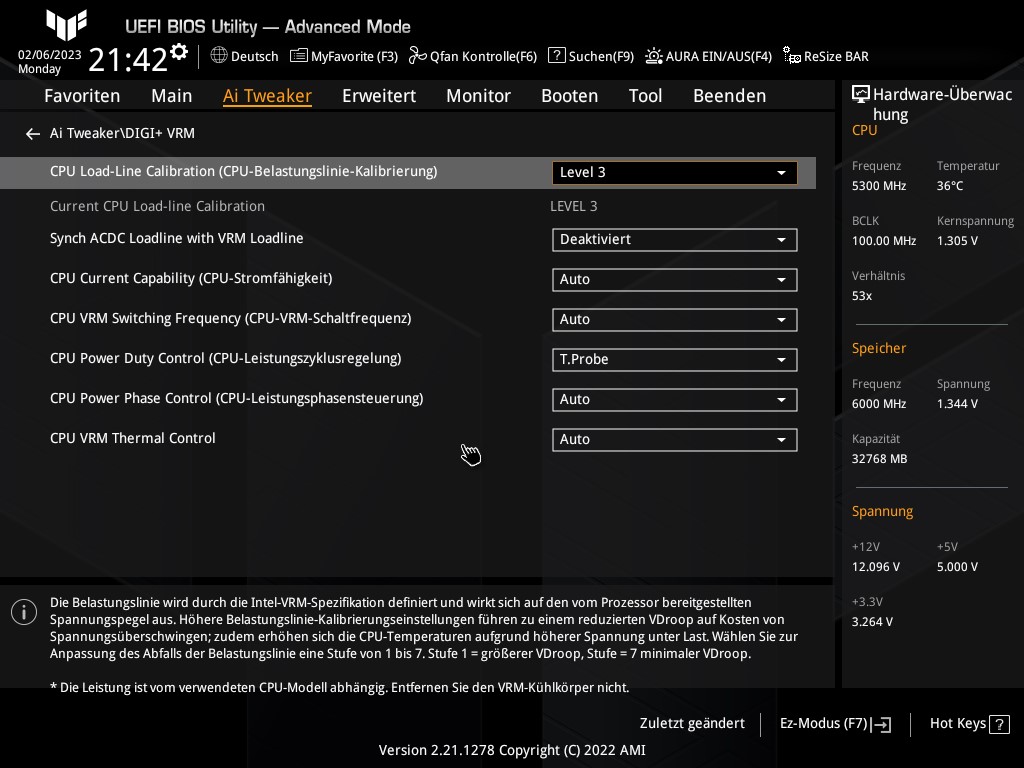
Task: Click the 12.096 V reading
Action: coord(876,568)
